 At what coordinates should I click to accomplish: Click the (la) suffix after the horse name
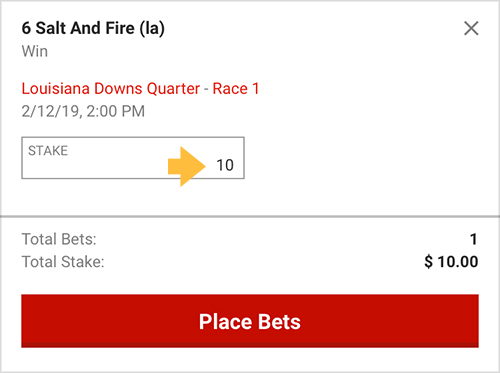click(x=152, y=29)
